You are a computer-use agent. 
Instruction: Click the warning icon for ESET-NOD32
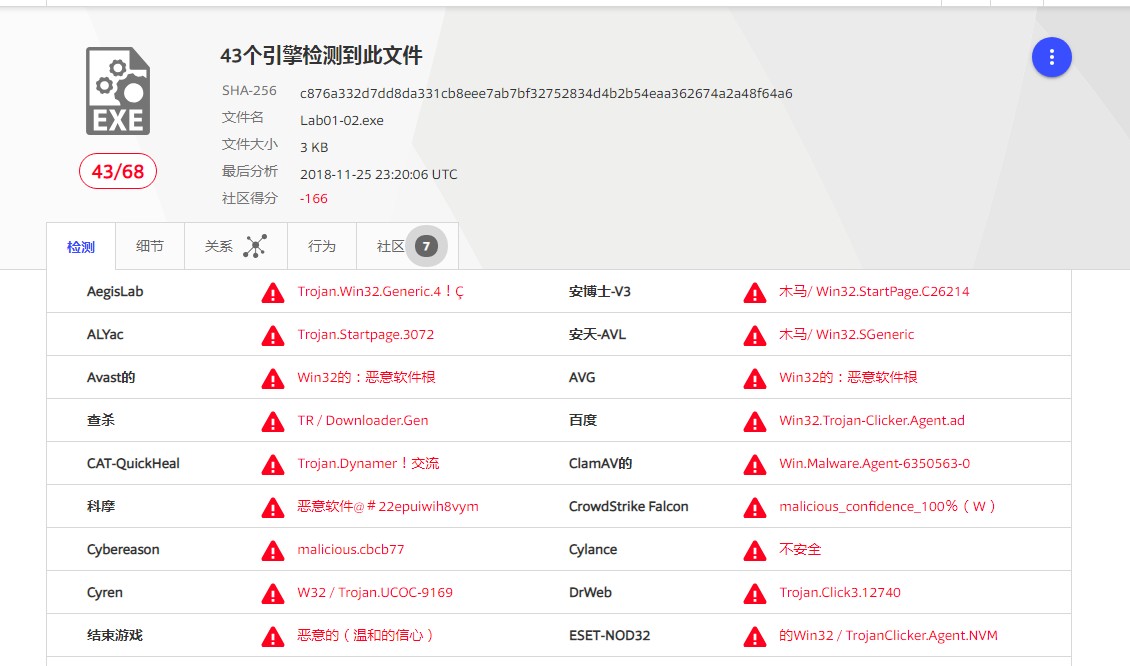(755, 636)
